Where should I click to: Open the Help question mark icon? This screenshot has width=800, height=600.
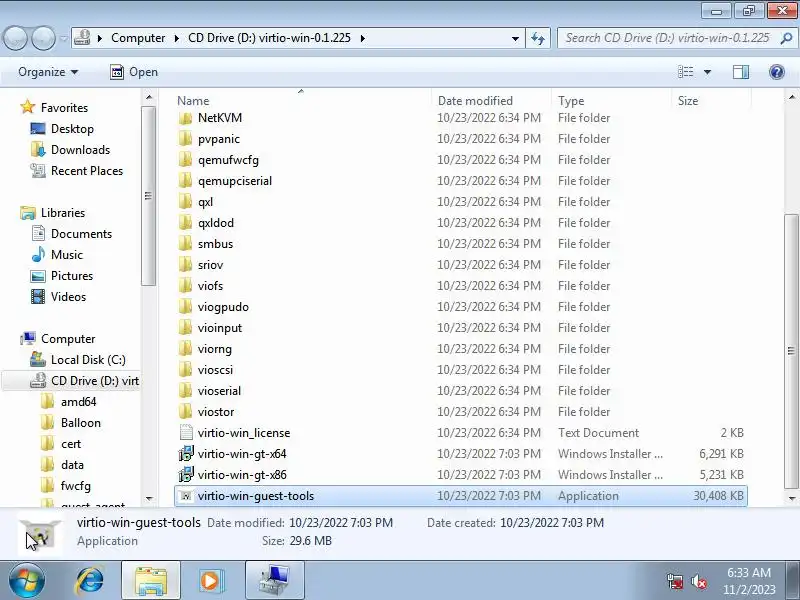(x=777, y=72)
